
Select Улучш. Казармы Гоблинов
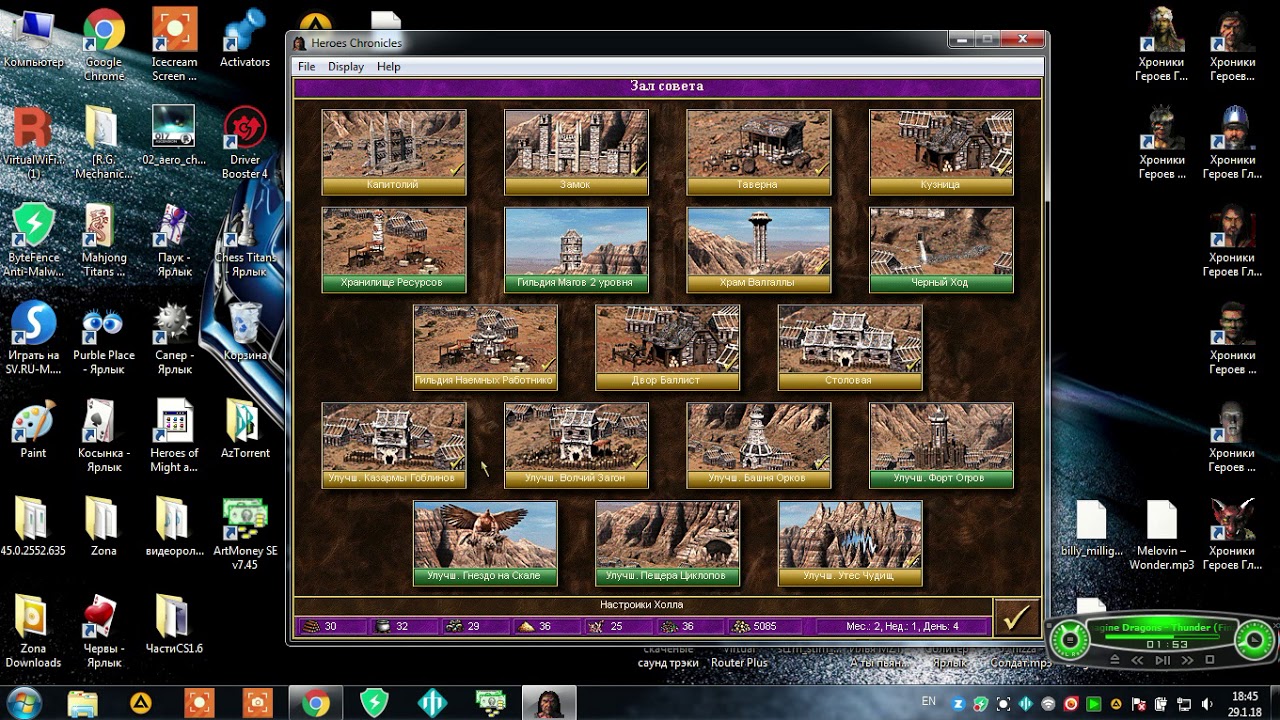click(x=394, y=445)
